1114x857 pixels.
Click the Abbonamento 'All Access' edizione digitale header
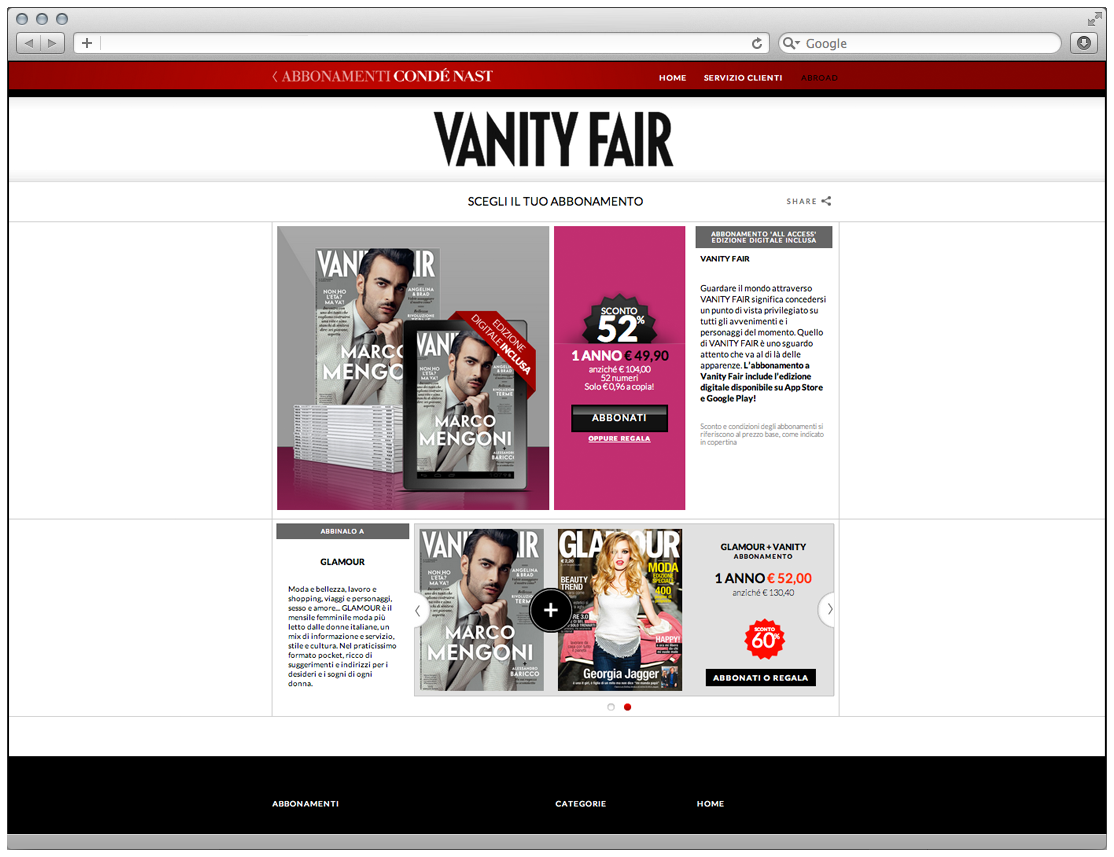point(764,237)
